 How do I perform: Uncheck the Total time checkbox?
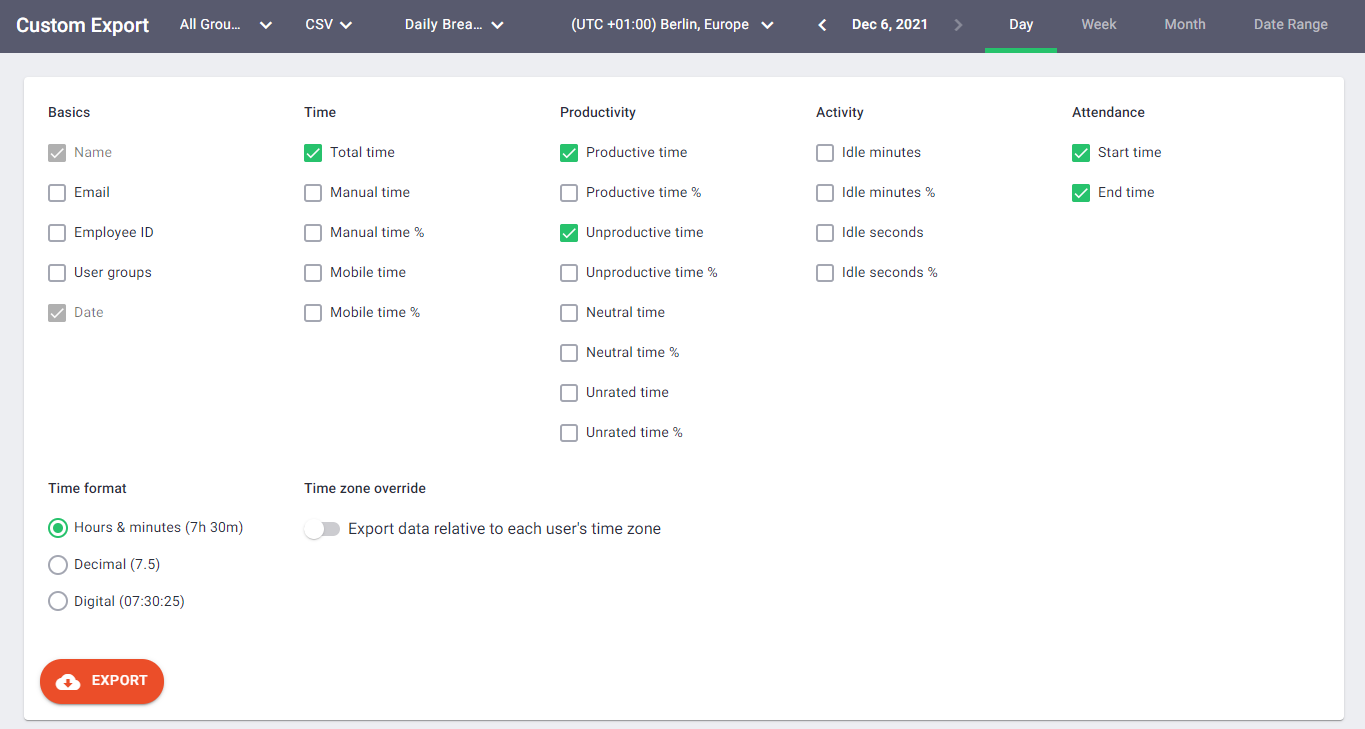tap(313, 152)
